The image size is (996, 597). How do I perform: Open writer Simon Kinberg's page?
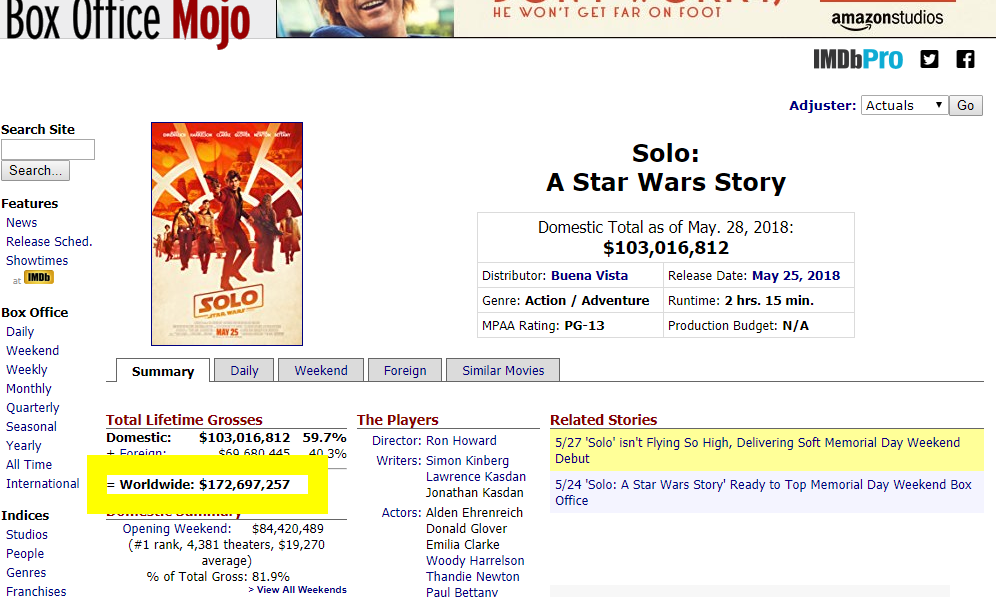click(x=467, y=460)
